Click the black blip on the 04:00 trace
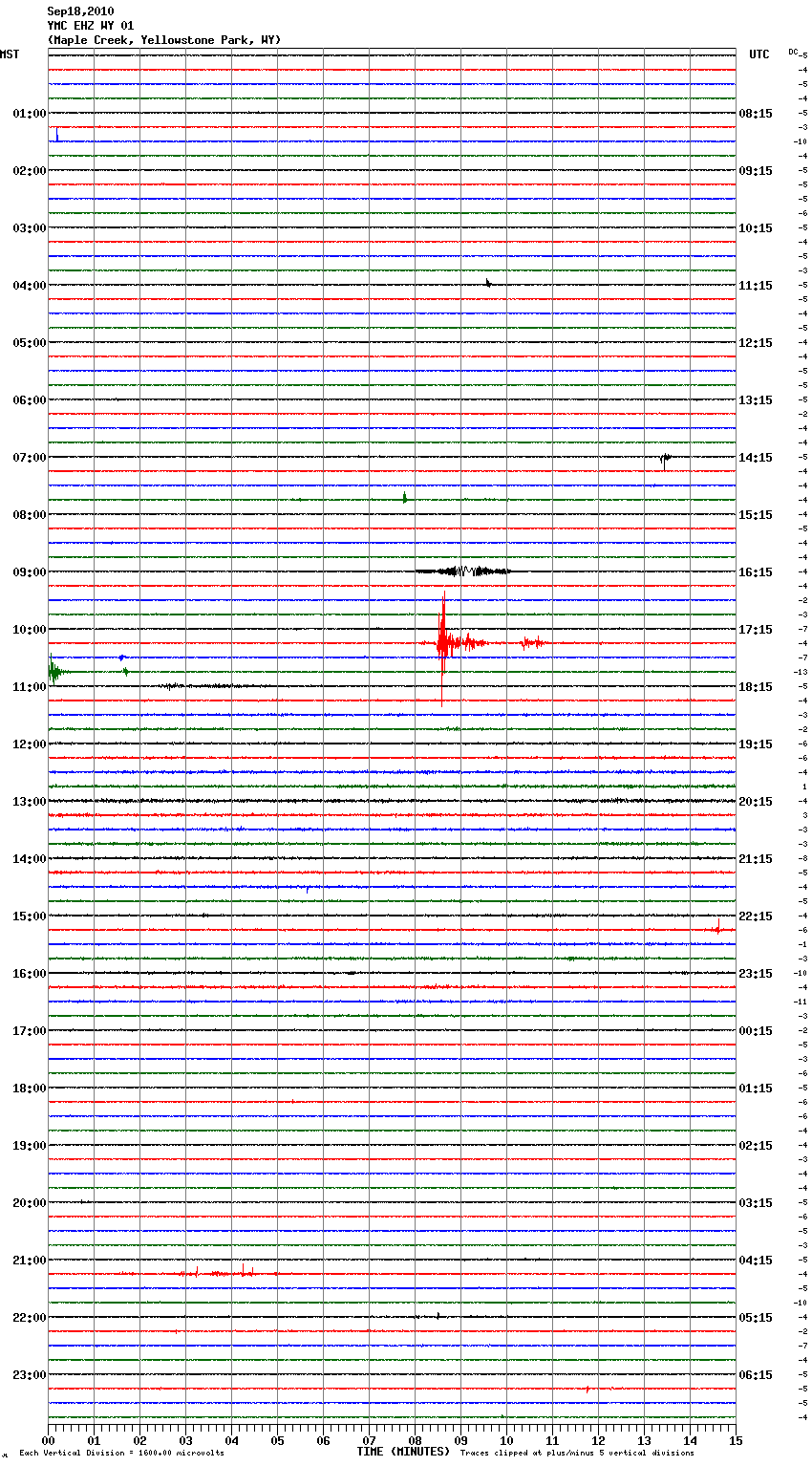The width and height of the screenshot is (812, 1466). click(x=488, y=283)
